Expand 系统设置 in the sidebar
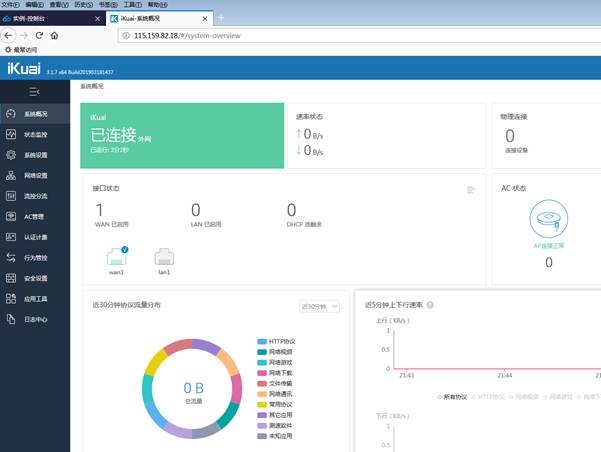601x452 pixels. (x=35, y=155)
